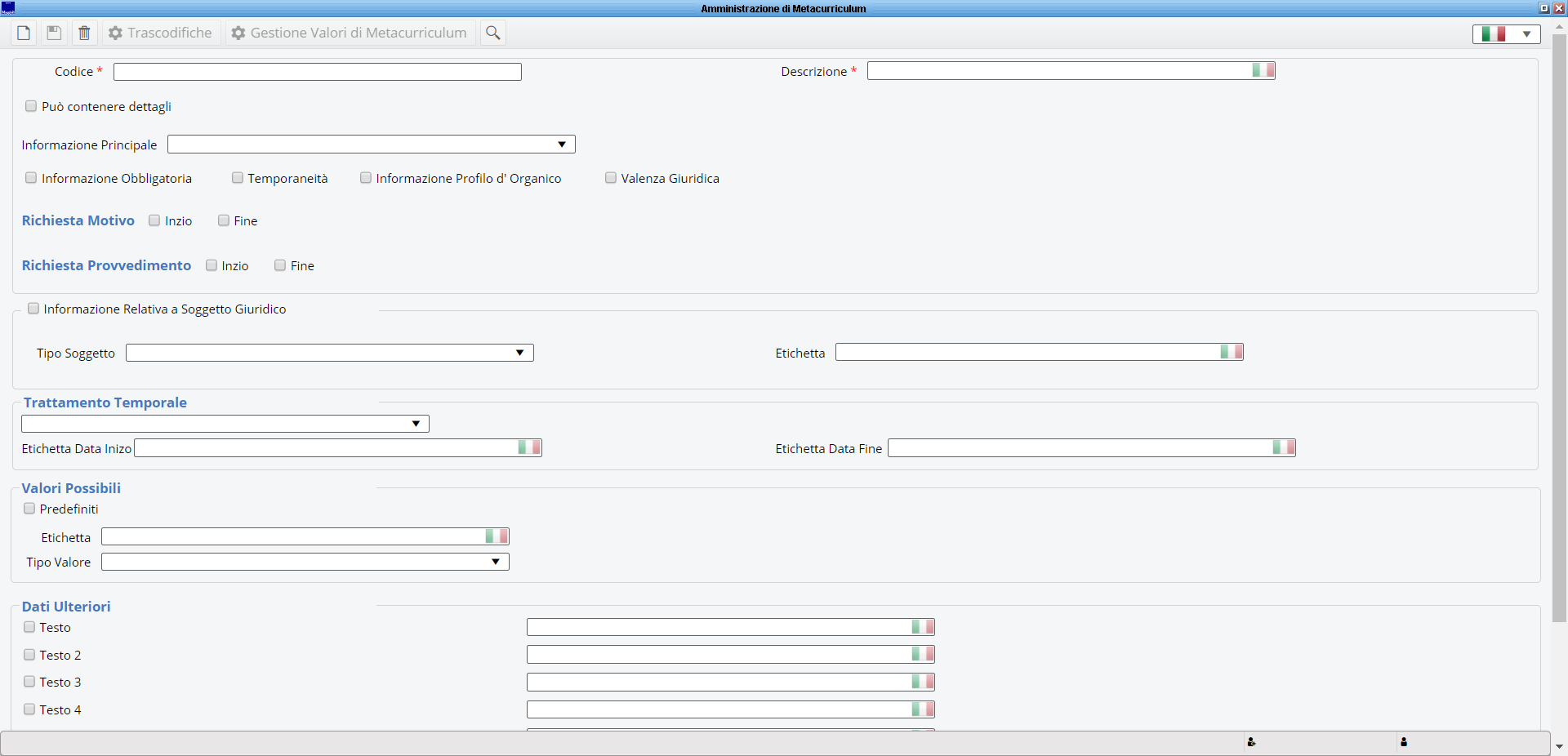Image resolution: width=1568 pixels, height=756 pixels.
Task: Click the Save floppy disk icon
Action: tap(54, 33)
